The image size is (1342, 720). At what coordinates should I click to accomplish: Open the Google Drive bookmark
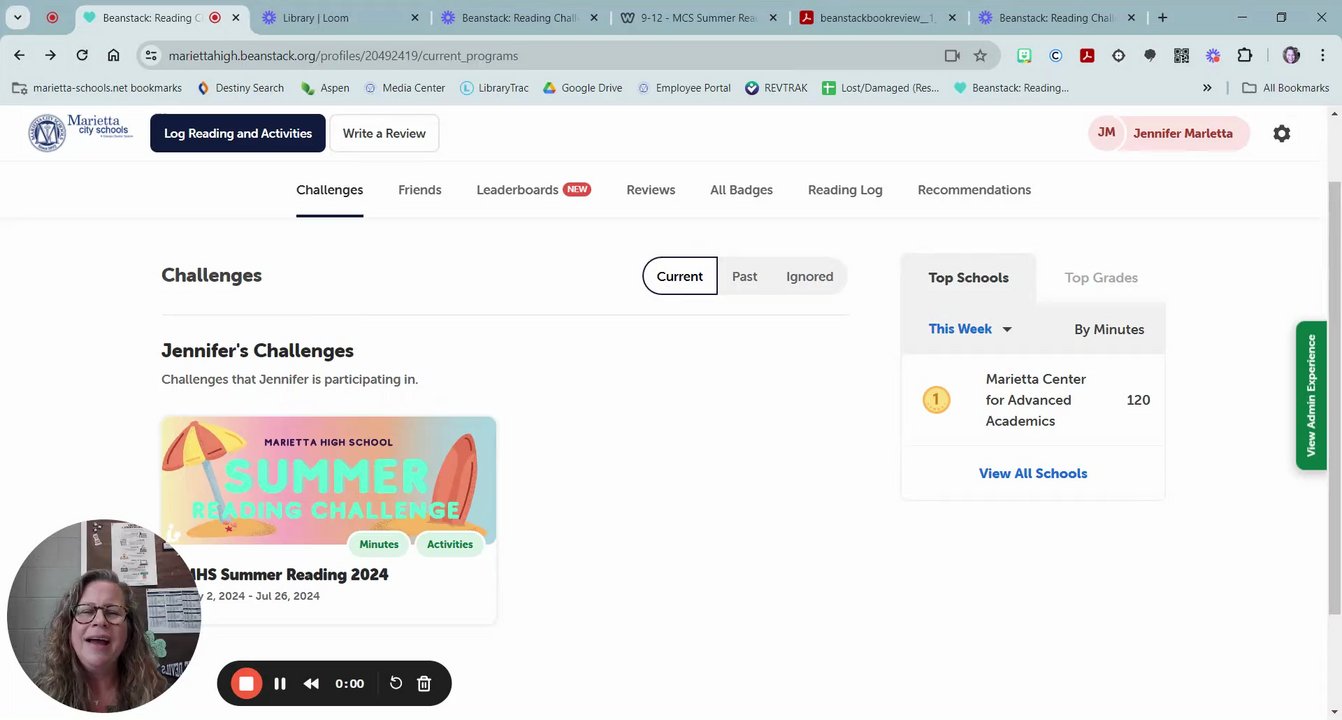pos(582,88)
